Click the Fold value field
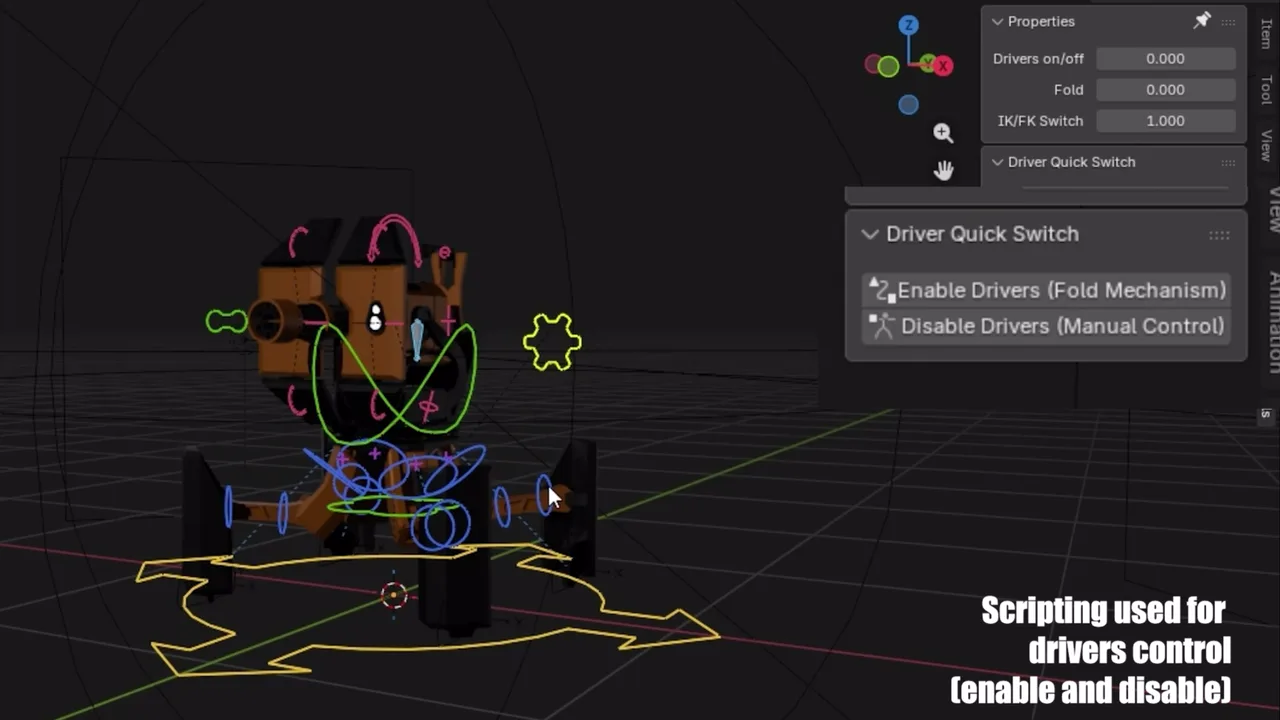Image resolution: width=1280 pixels, height=720 pixels. (1166, 89)
